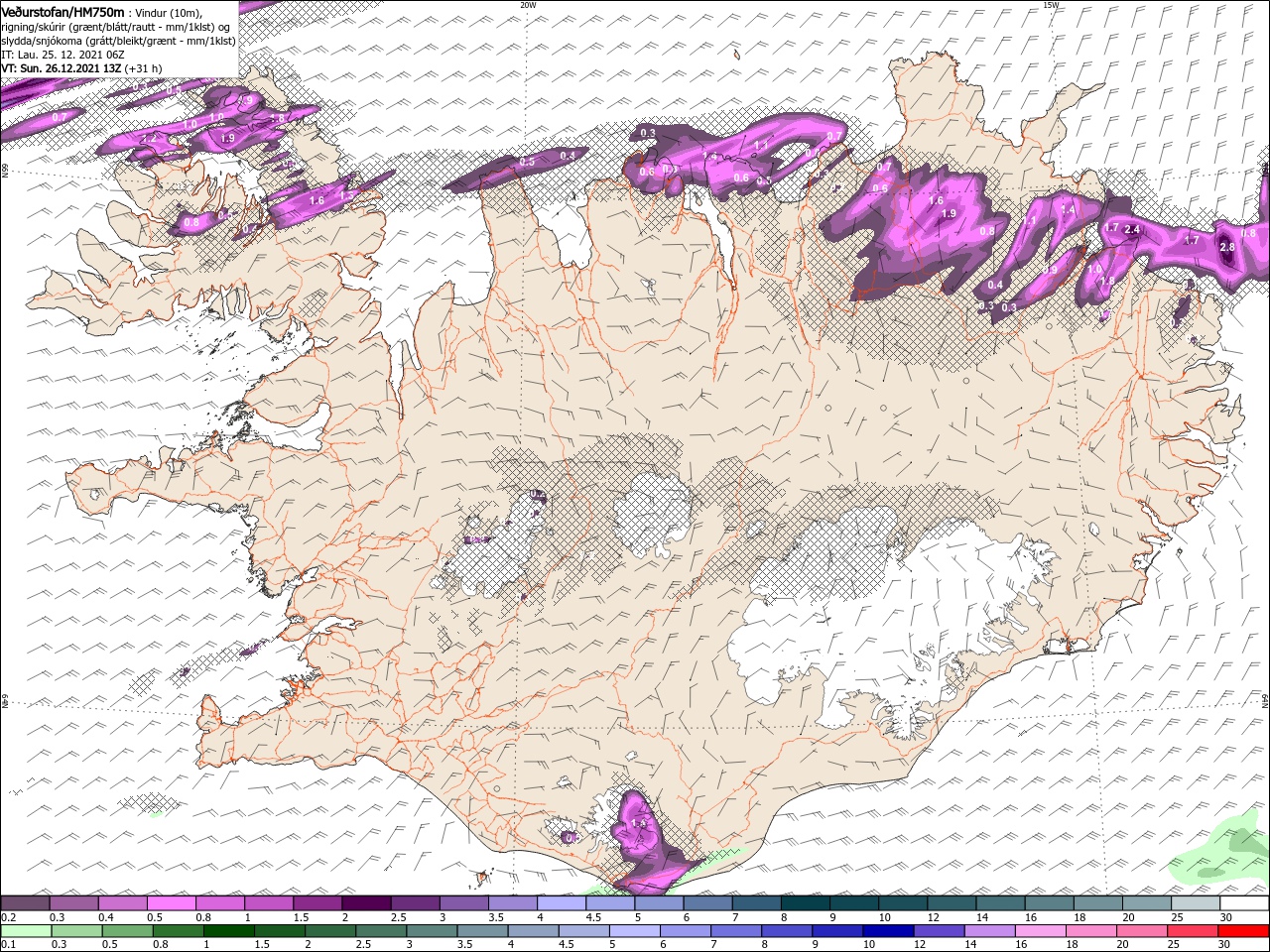The height and width of the screenshot is (952, 1270).
Task: Click the 0.2 label on the snow legend
Action: coord(8,917)
